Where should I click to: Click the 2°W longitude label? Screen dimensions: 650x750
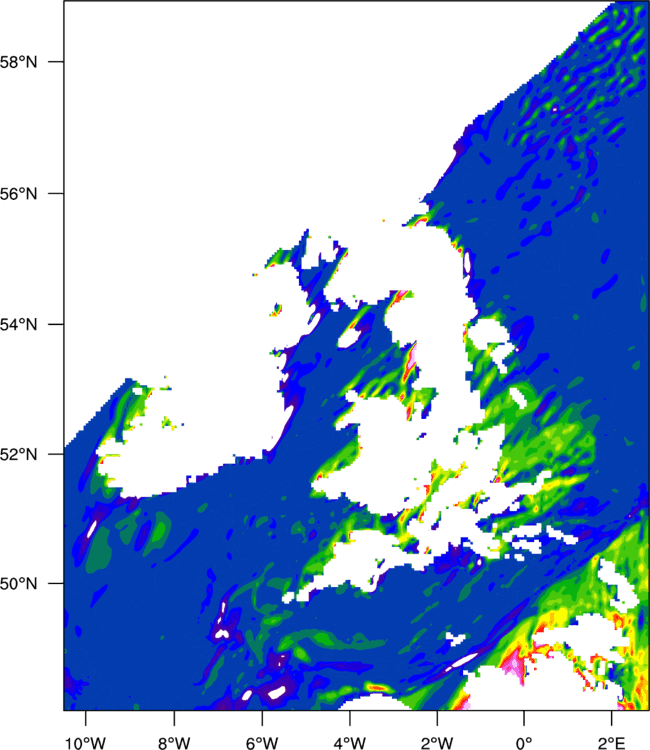tap(437, 743)
